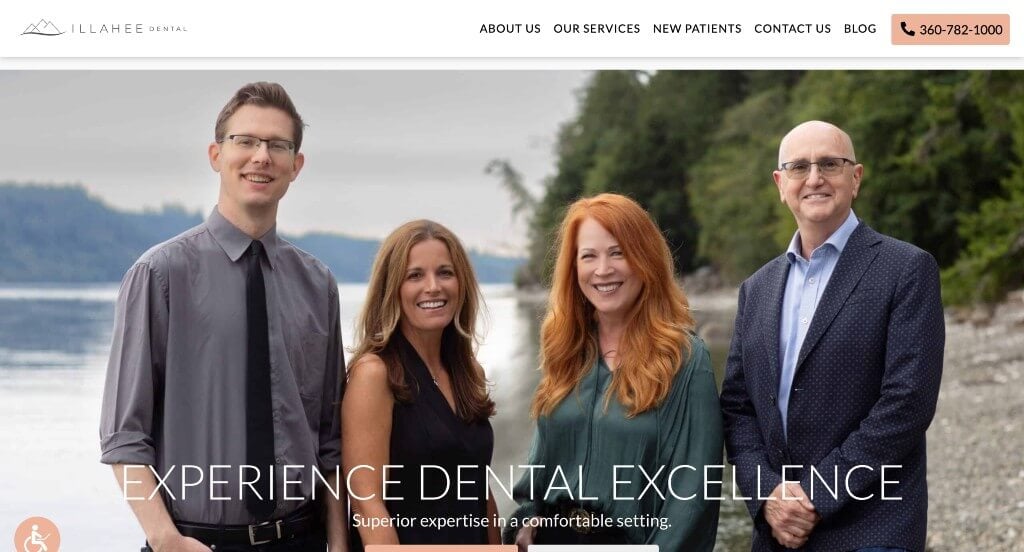Viewport: 1024px width, 552px height.
Task: Click the woman in the black top
Action: (421, 385)
